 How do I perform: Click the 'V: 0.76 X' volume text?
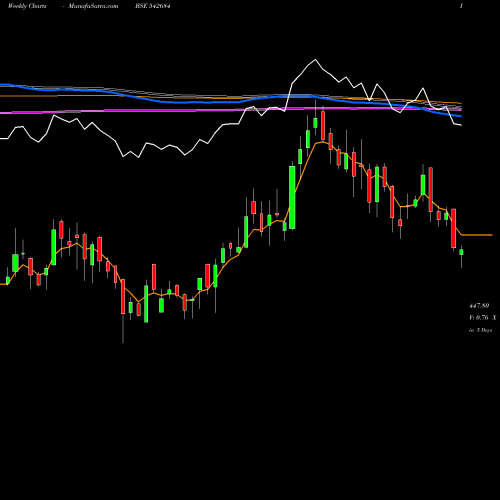click(483, 318)
